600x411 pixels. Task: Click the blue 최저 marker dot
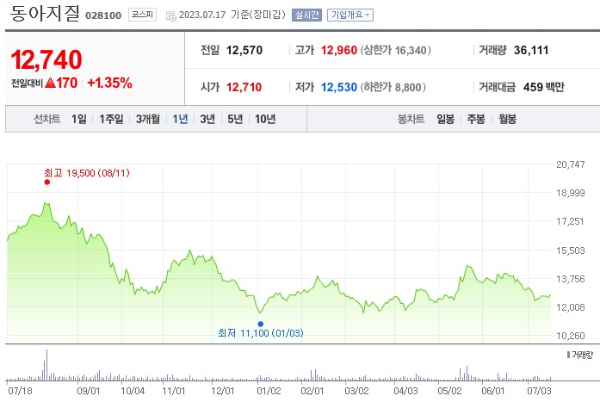coord(261,324)
